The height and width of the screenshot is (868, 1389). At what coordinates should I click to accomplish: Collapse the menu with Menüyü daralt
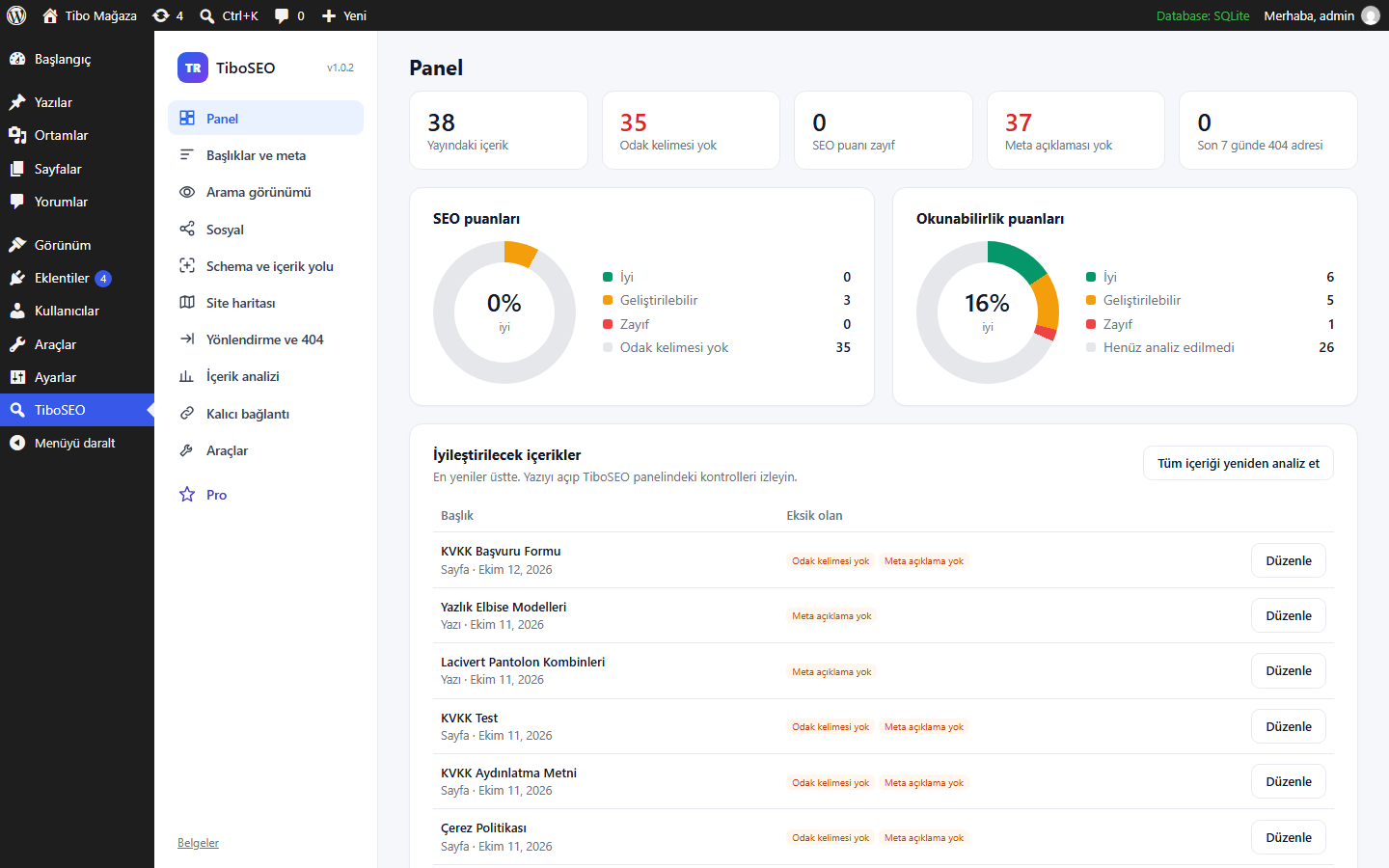pos(77,443)
